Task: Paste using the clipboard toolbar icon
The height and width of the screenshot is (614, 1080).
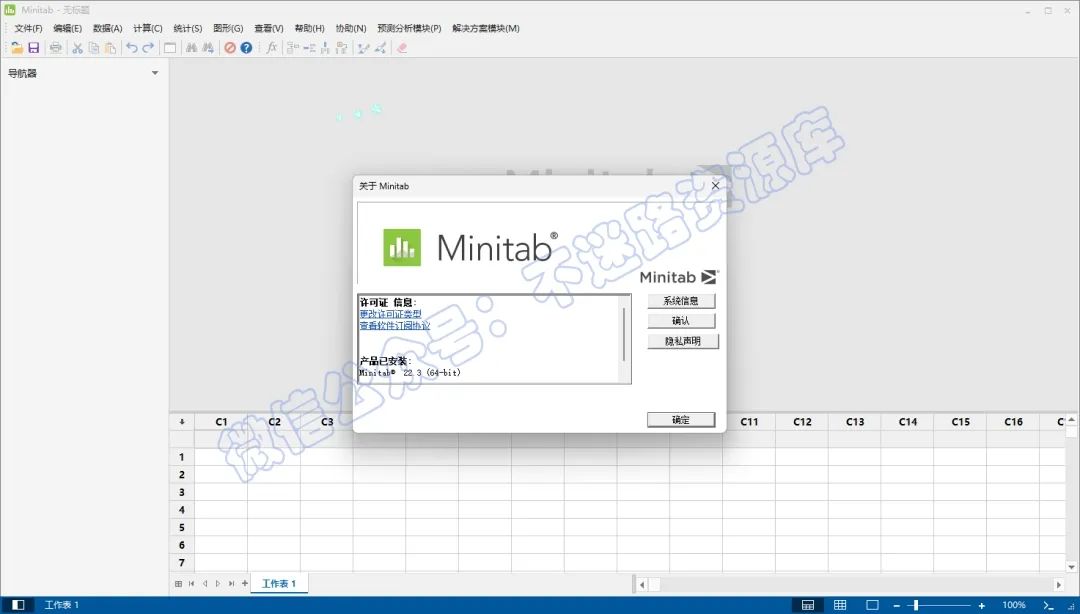Action: point(110,48)
